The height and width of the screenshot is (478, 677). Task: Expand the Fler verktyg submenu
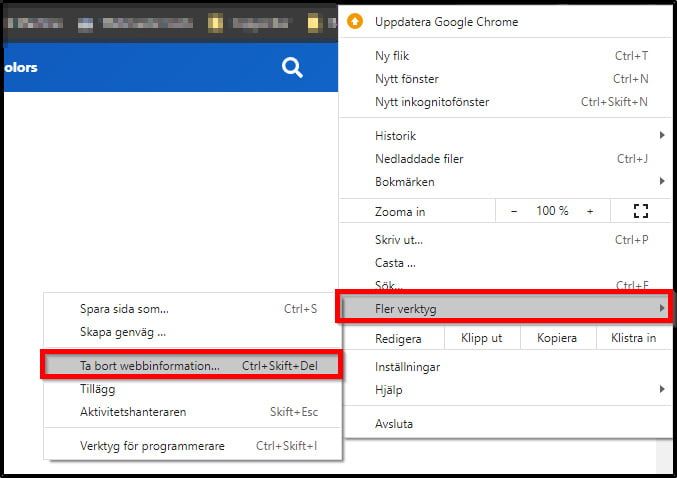[504, 309]
